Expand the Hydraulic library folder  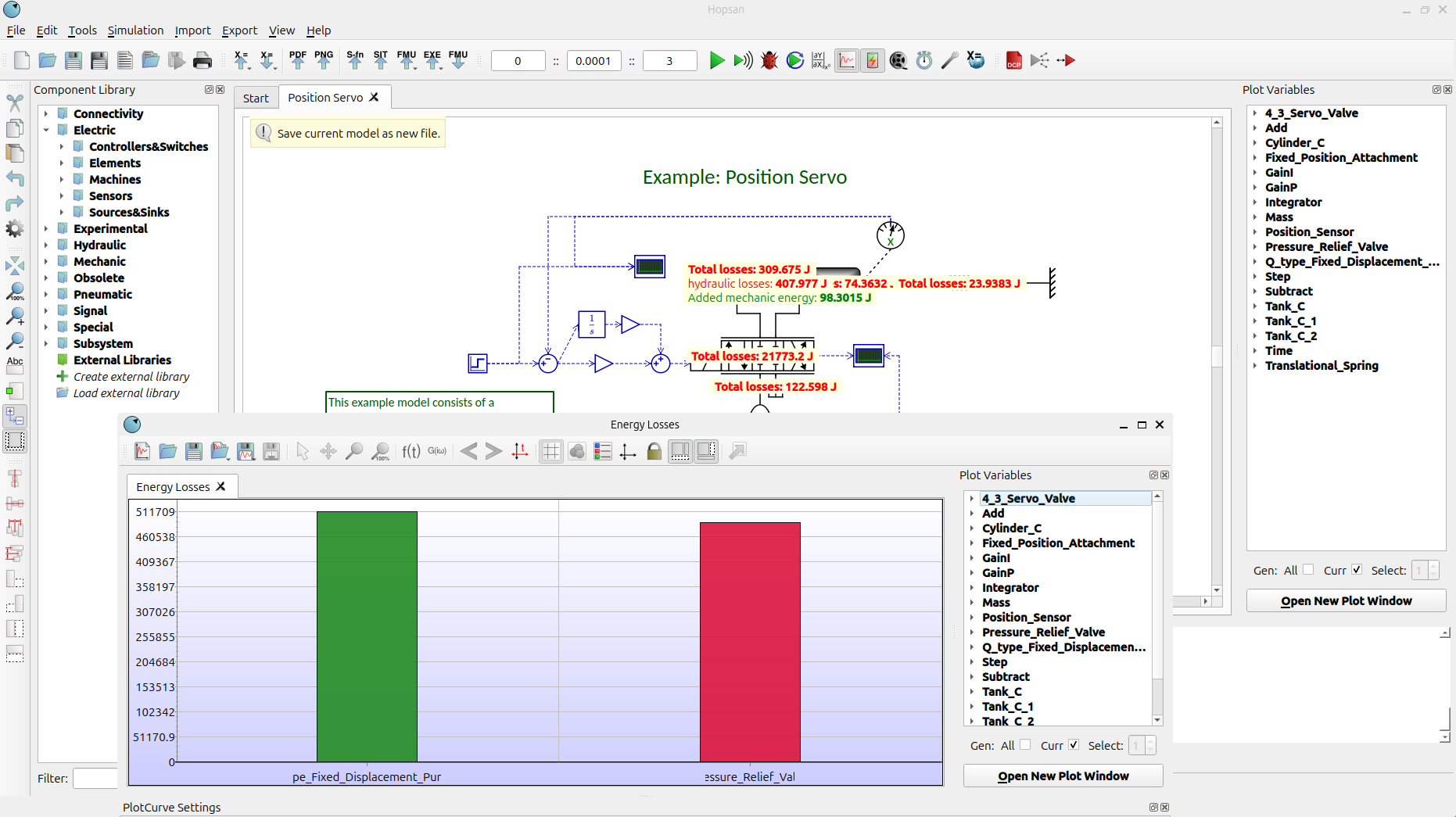click(x=46, y=245)
